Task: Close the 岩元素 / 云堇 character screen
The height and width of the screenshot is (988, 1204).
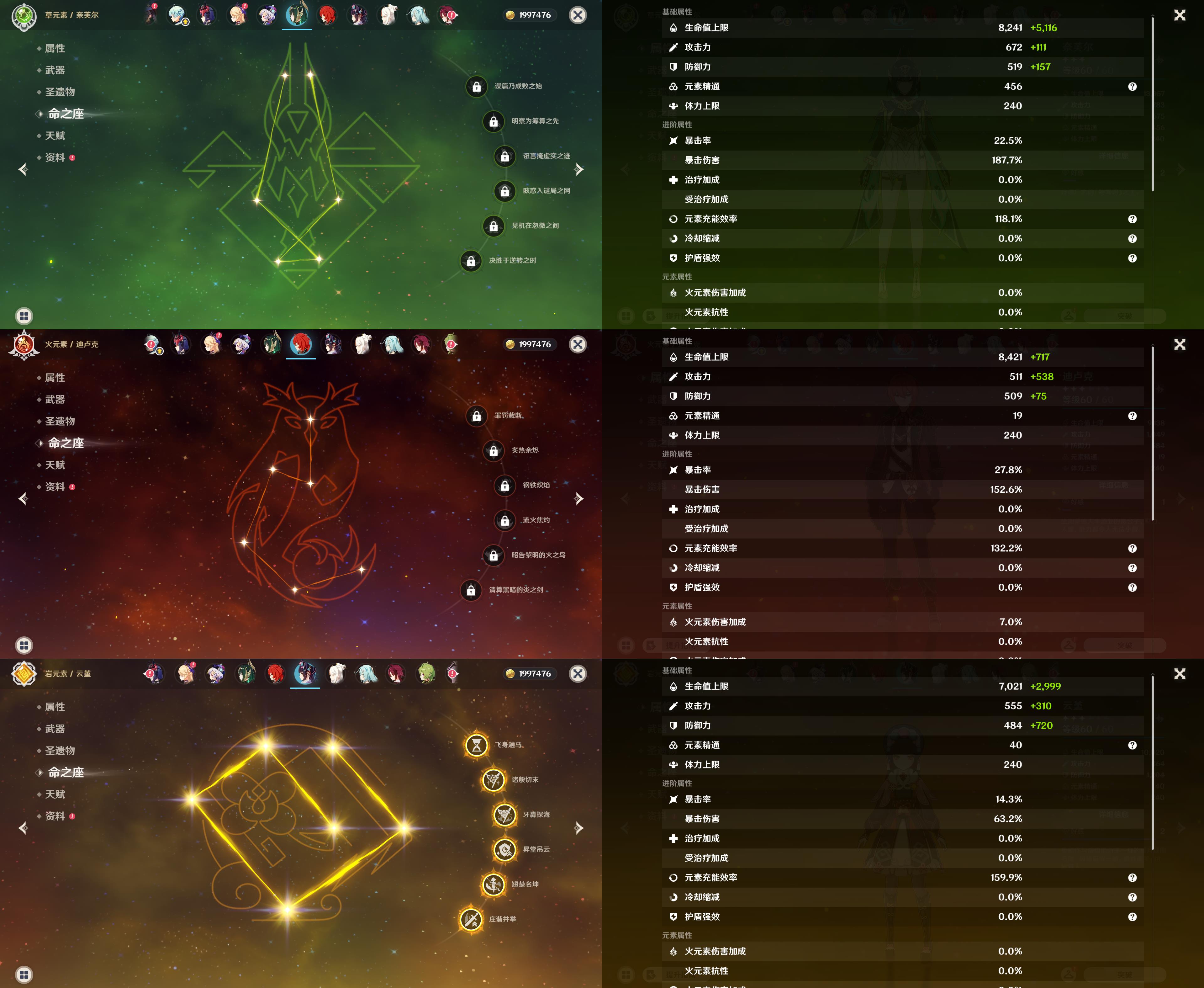Action: 578,674
